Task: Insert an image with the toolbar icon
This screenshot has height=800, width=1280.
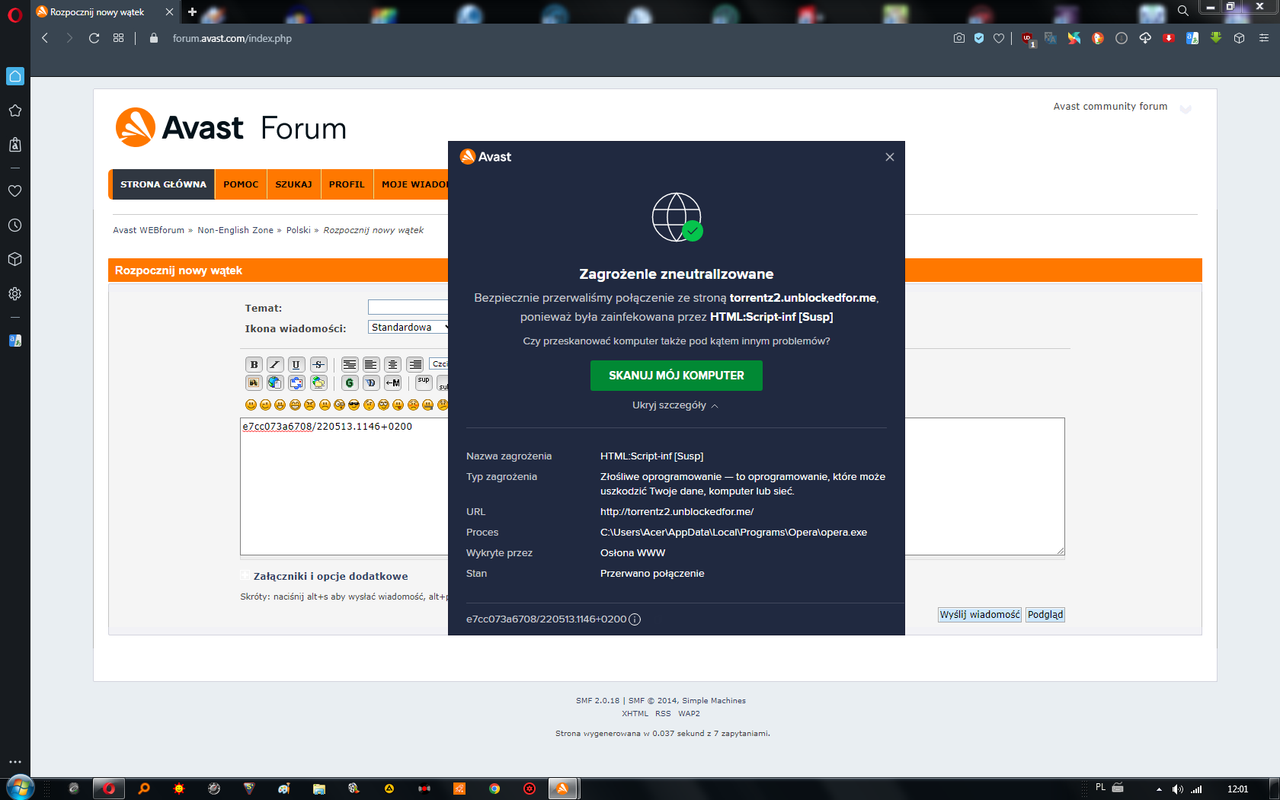Action: [x=254, y=383]
